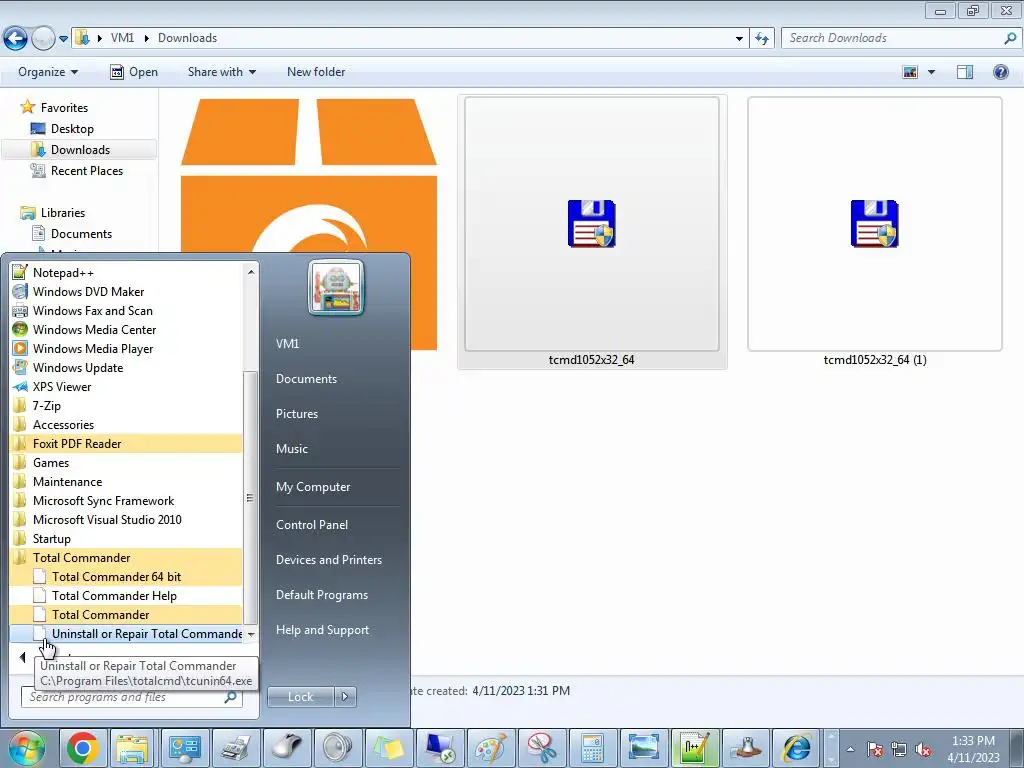
Task: Toggle the preview pane icon
Action: pyautogui.click(x=965, y=72)
